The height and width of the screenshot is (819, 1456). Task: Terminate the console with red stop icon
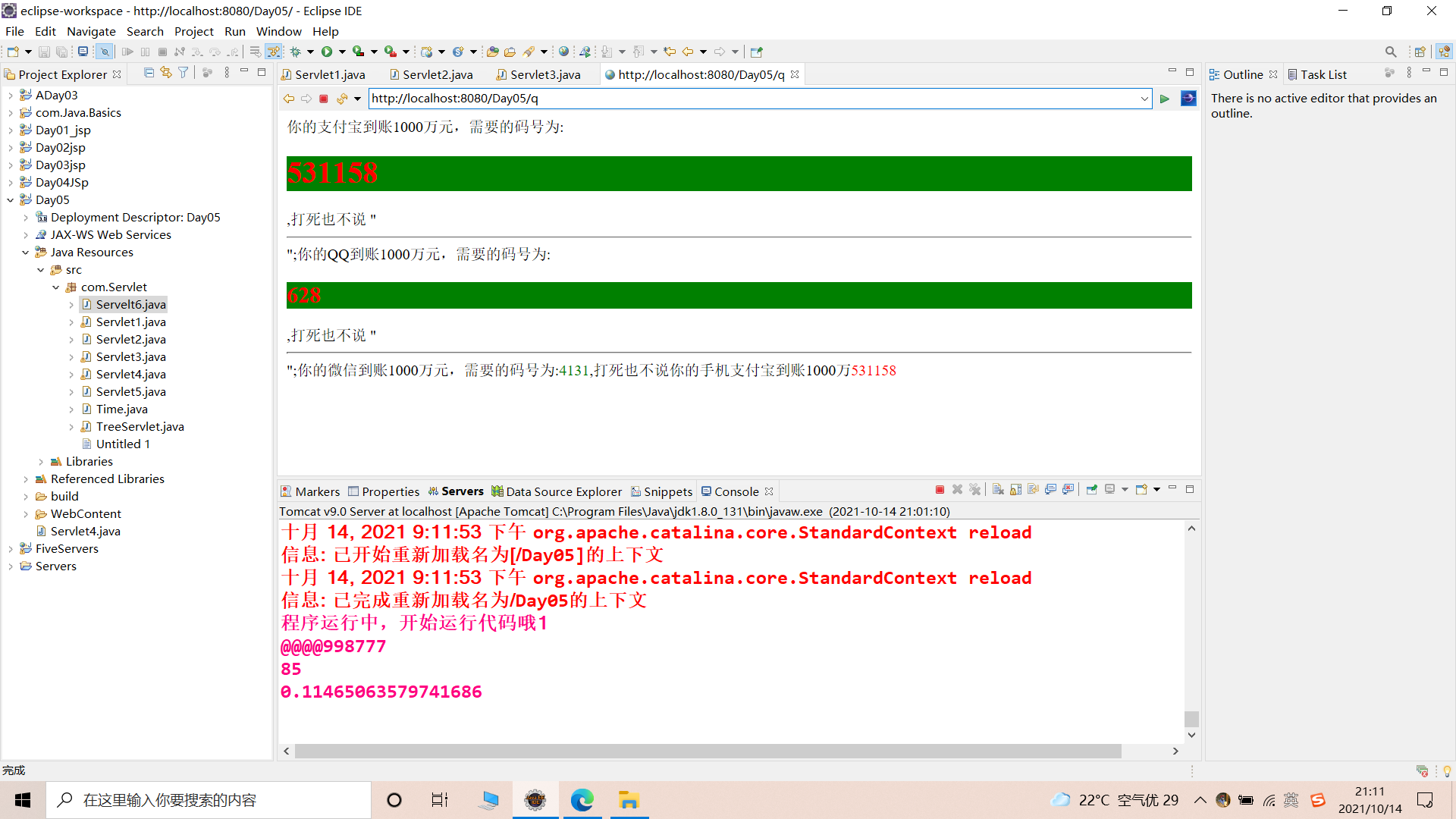(940, 490)
